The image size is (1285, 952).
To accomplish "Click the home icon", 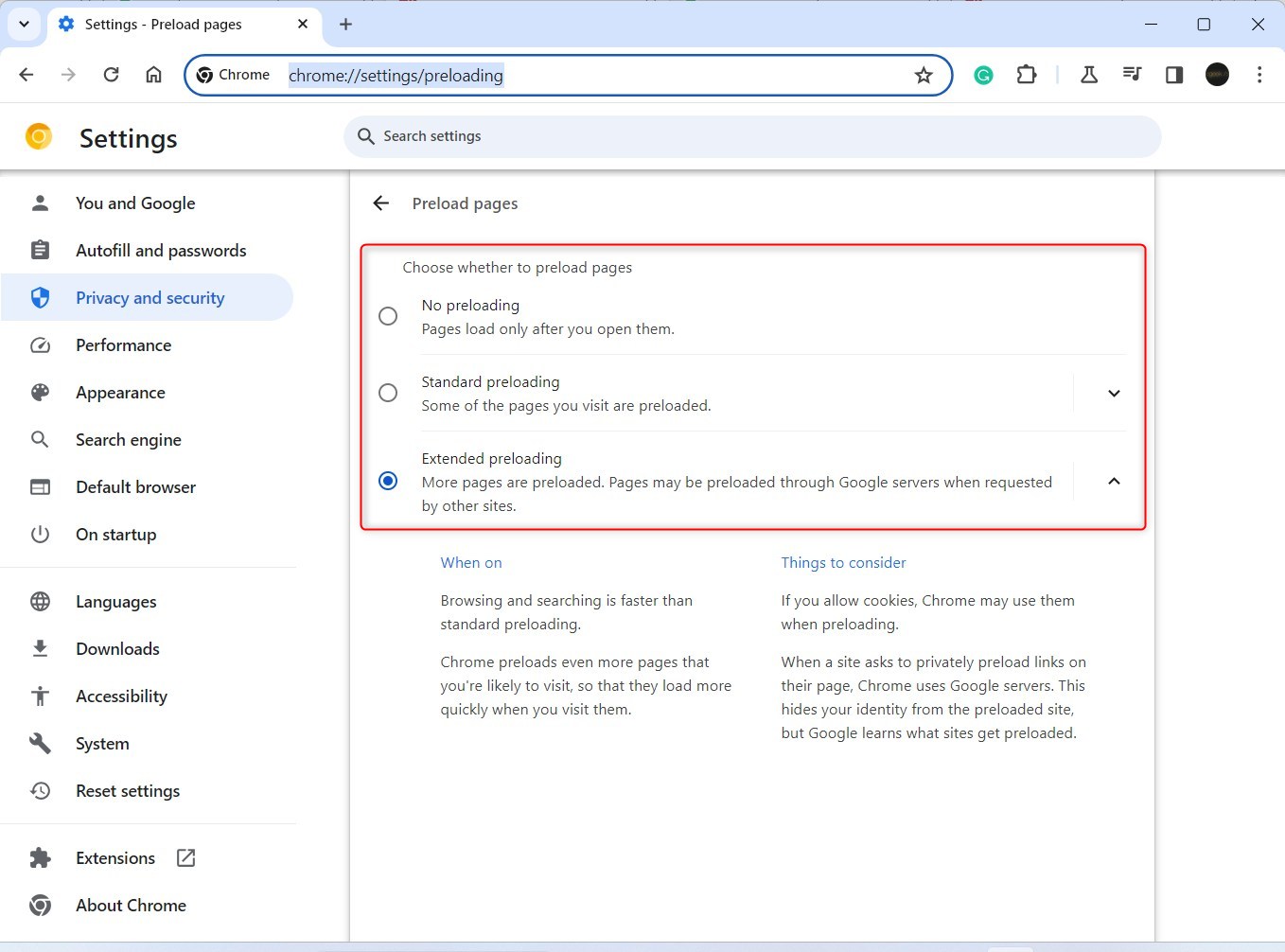I will click(153, 74).
